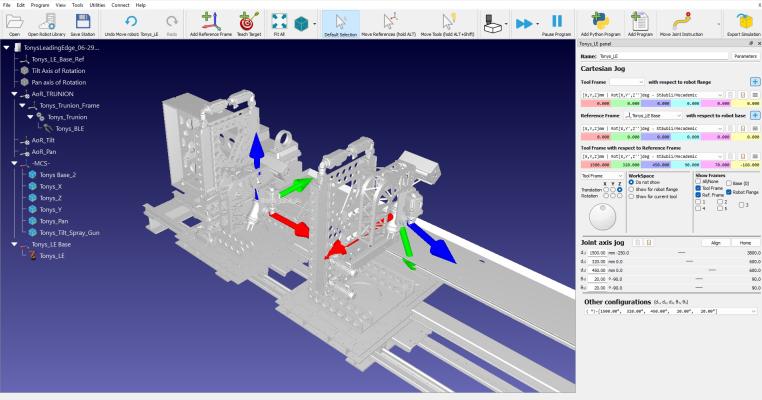Viewport: 762px width, 400px height.
Task: Activate the Move References tool
Action: [x=389, y=22]
